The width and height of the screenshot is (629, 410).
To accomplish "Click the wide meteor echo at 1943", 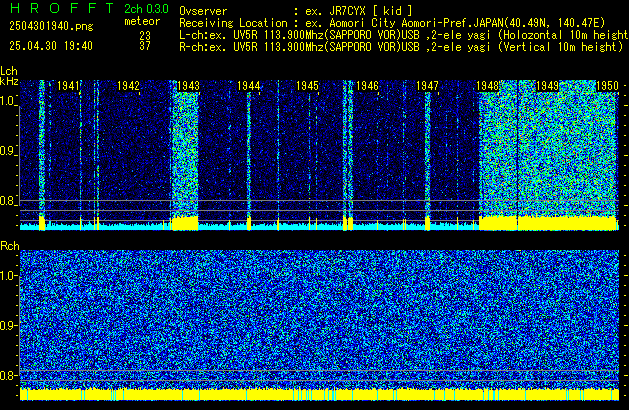I will (185, 154).
